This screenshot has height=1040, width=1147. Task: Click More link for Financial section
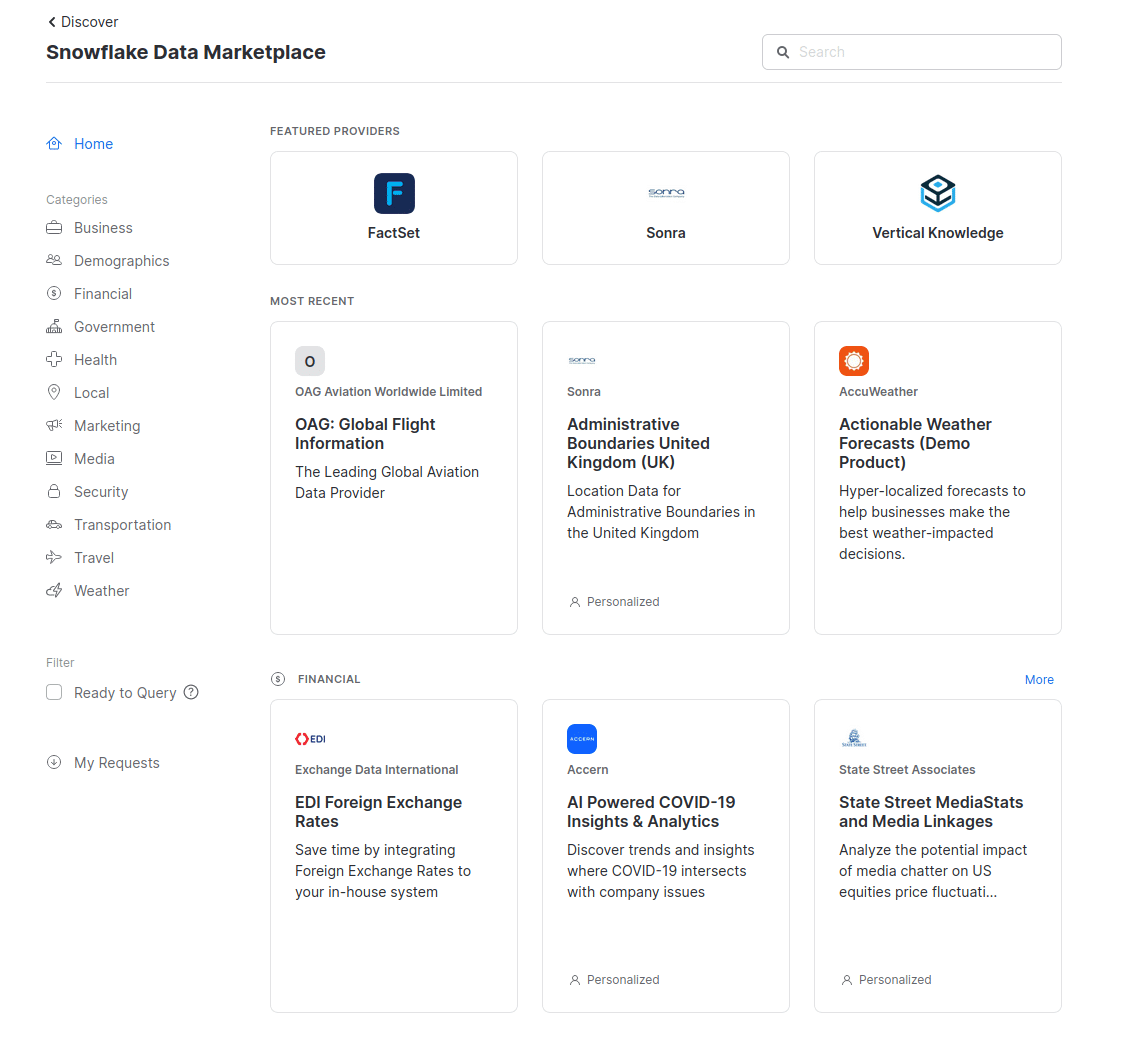[x=1039, y=679]
